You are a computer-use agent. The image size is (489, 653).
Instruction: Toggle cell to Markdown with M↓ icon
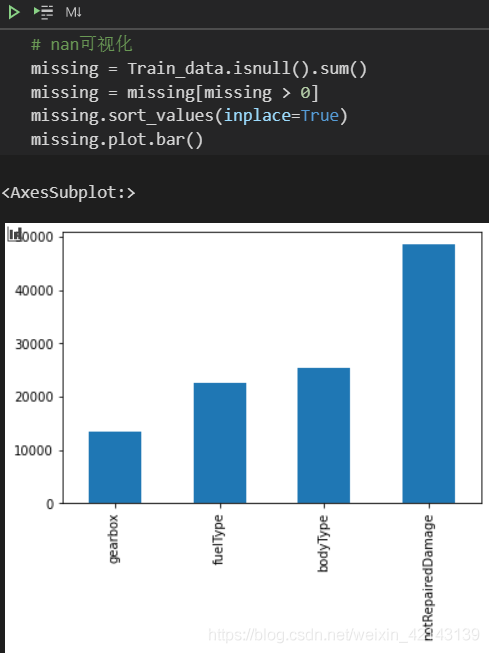(73, 12)
